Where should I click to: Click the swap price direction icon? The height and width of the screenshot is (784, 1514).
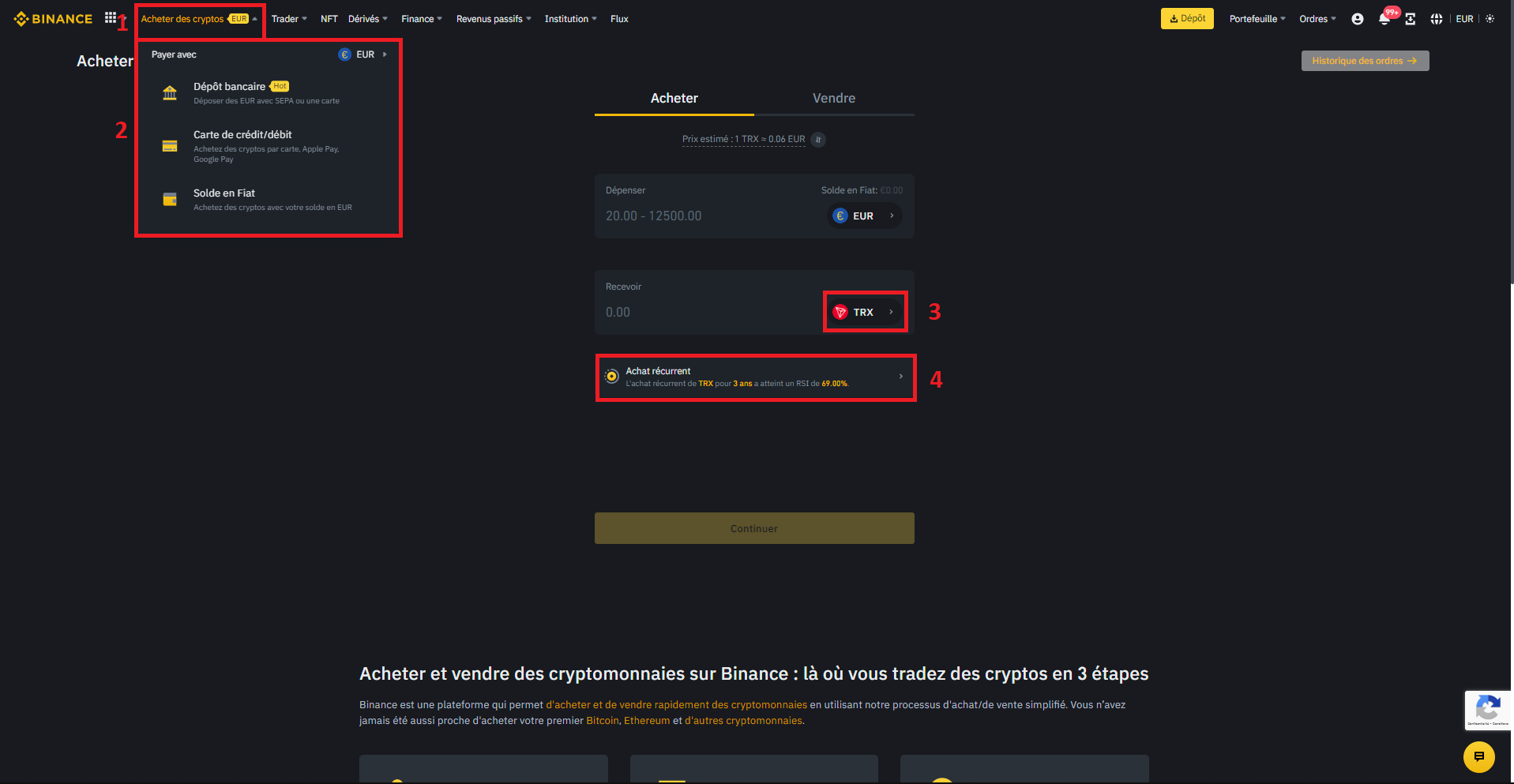[x=819, y=140]
